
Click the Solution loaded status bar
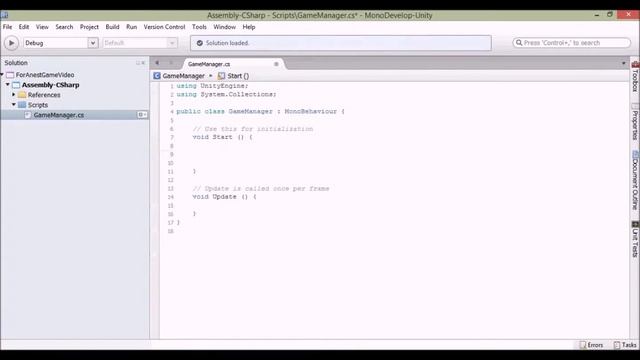(x=341, y=43)
